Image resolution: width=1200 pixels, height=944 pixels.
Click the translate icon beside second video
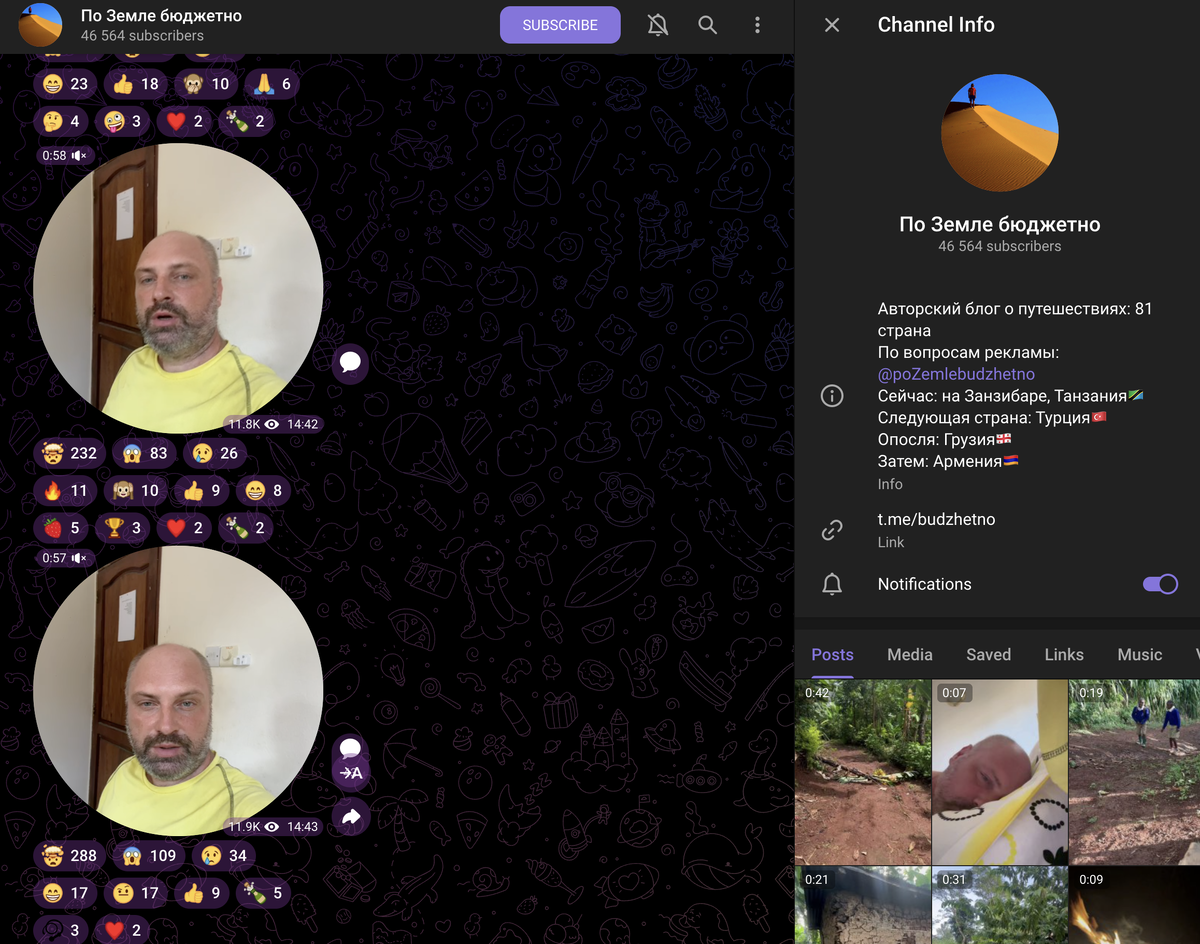350,773
